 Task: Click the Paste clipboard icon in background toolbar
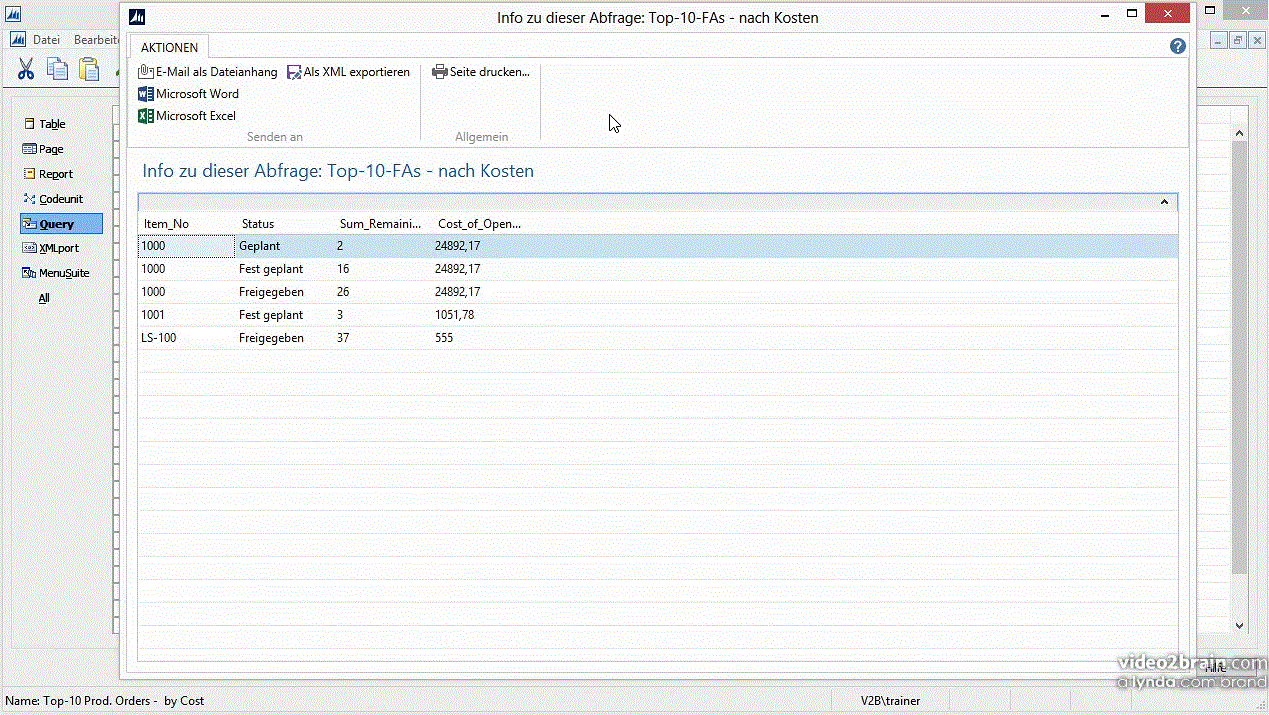point(89,69)
